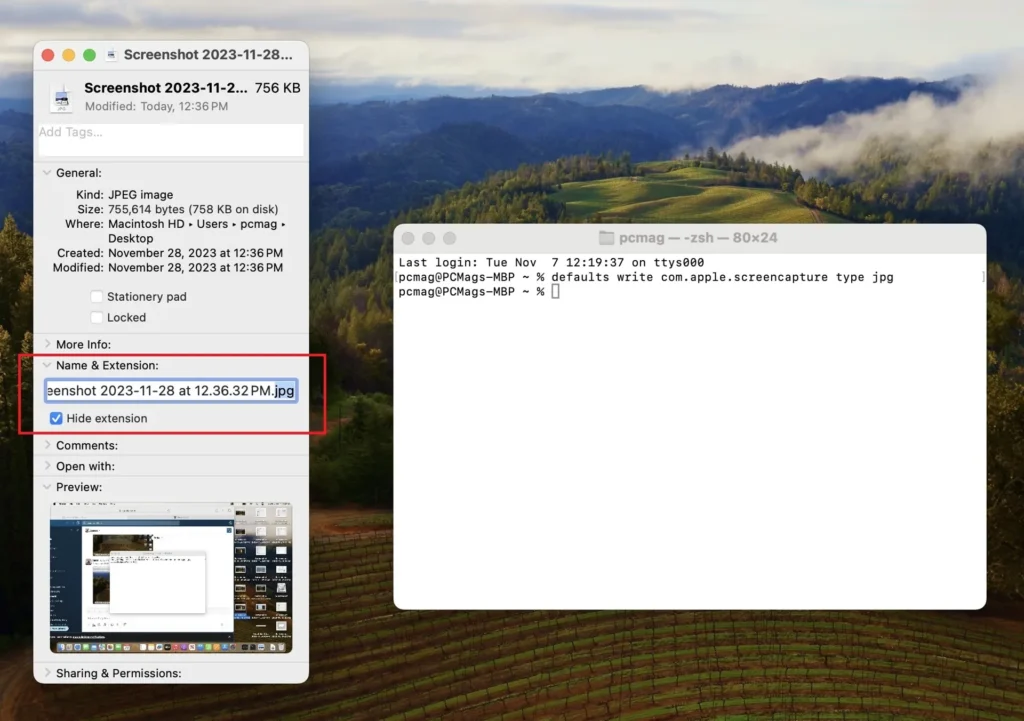This screenshot has width=1024, height=721.
Task: Collapse the Preview section
Action: tap(46, 487)
